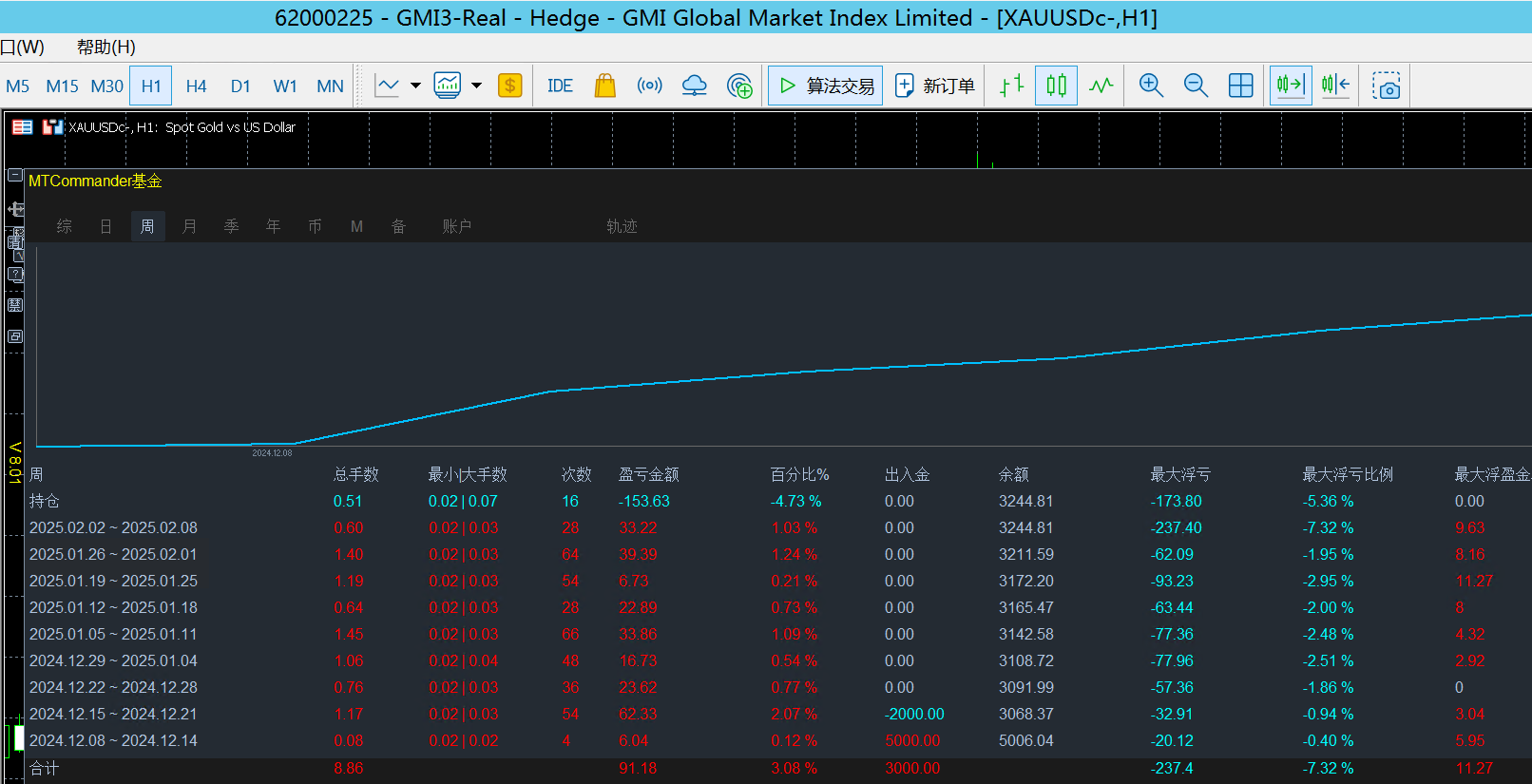The image size is (1532, 784).
Task: Switch to the 综 tab
Action: pyautogui.click(x=65, y=226)
